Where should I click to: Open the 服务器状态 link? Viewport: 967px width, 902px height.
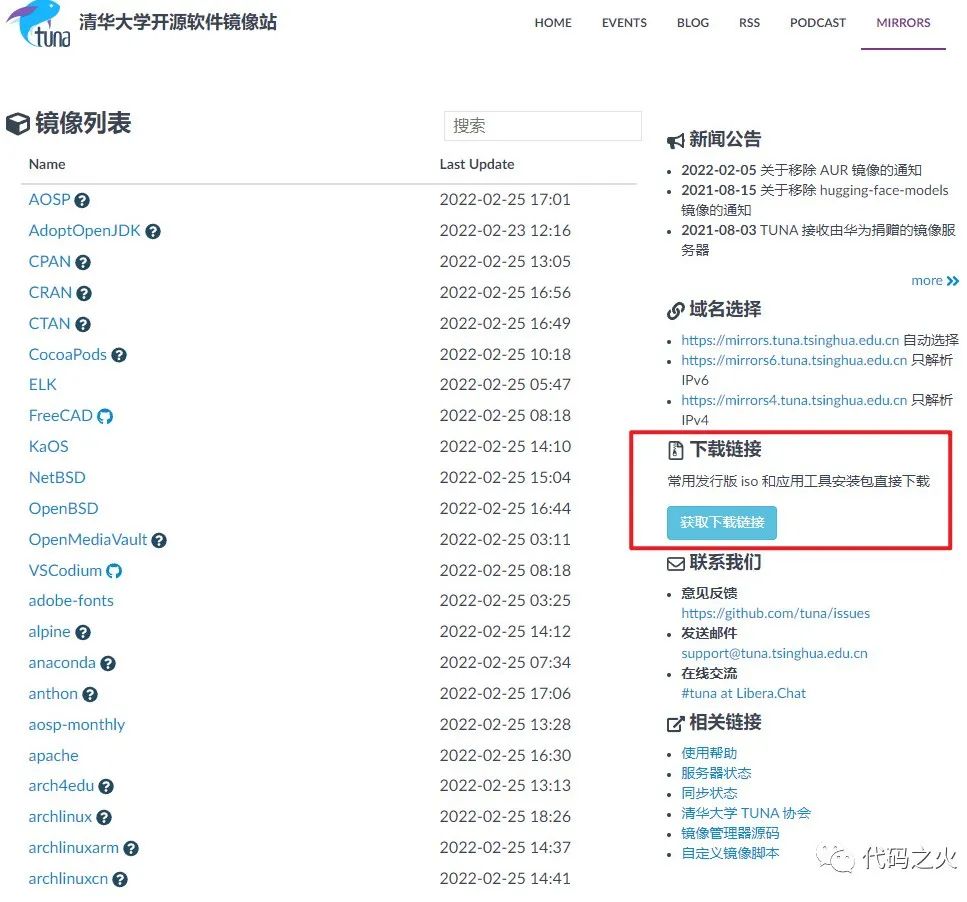(x=716, y=773)
